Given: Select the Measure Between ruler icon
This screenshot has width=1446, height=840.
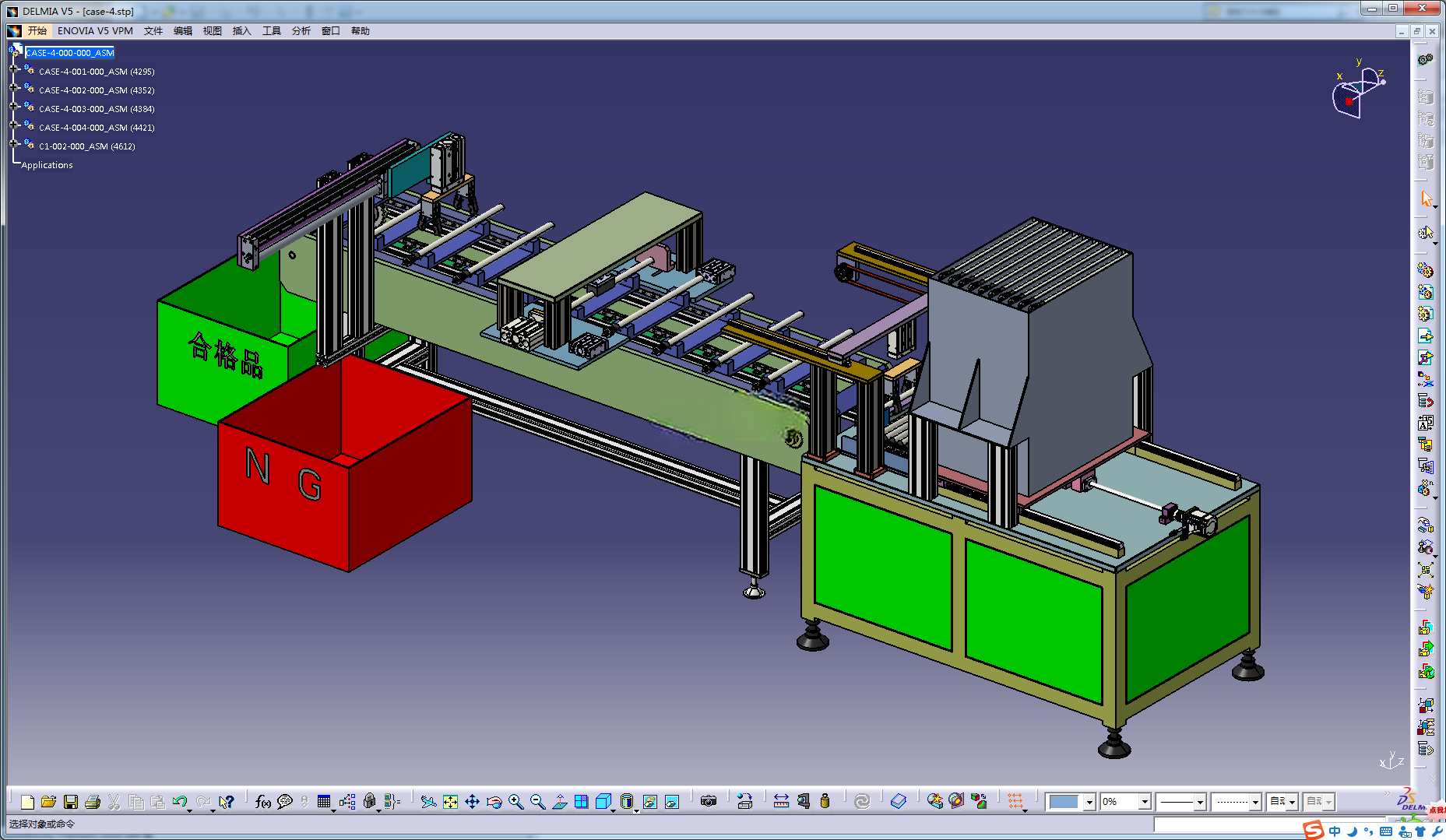Looking at the screenshot, I should [781, 801].
